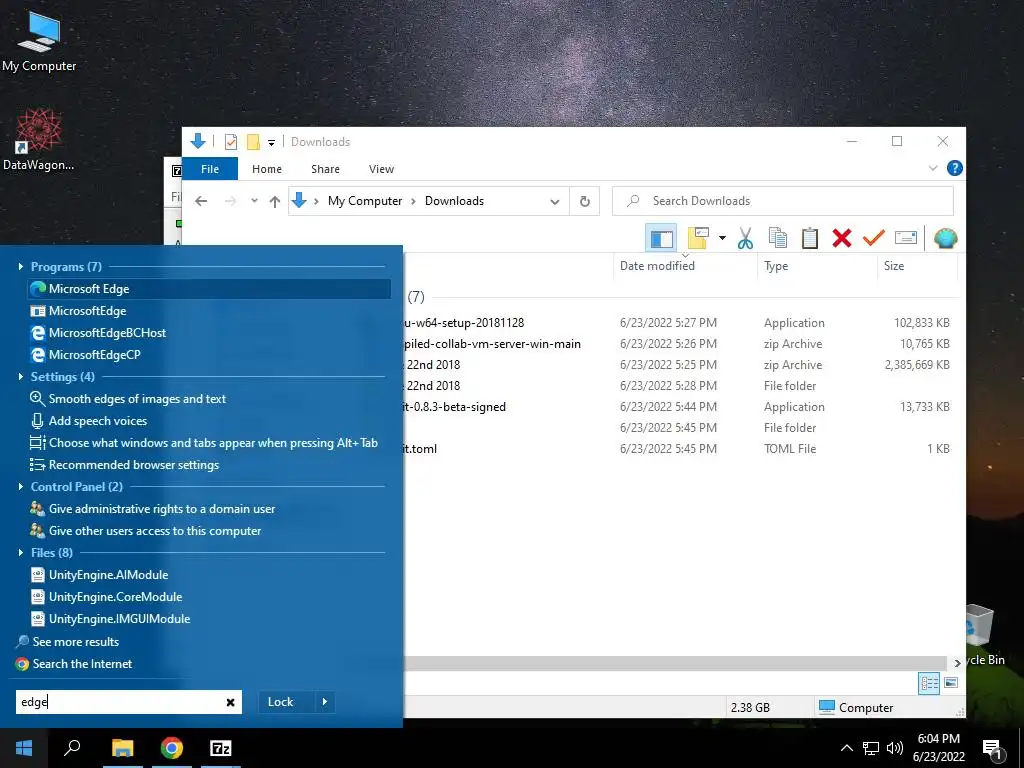Toggle the navigation pane icon in toolbar

tap(661, 238)
